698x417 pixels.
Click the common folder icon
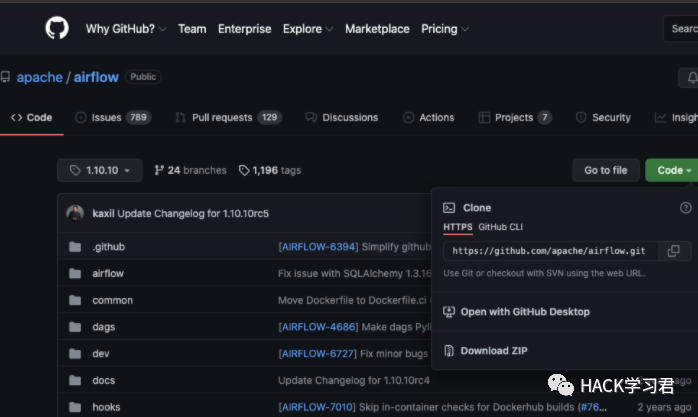pyautogui.click(x=75, y=300)
